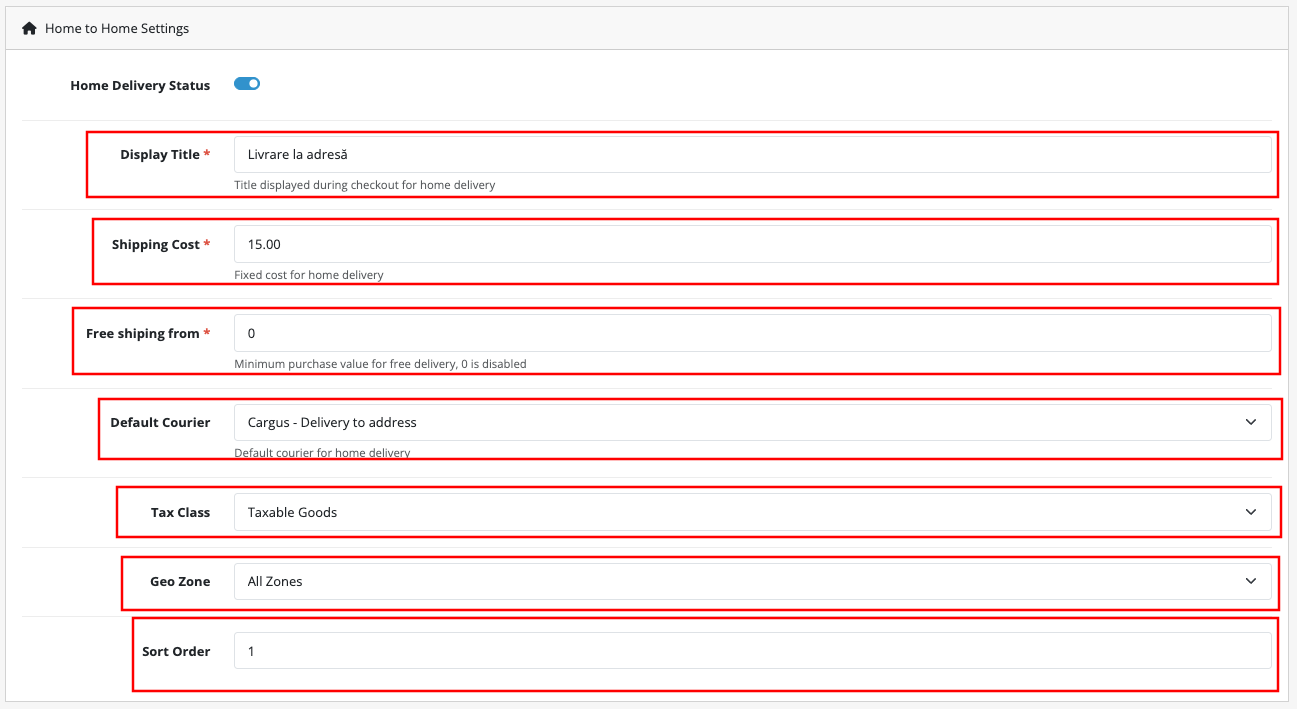Click the Sort Order label
1297x709 pixels.
pyautogui.click(x=176, y=651)
